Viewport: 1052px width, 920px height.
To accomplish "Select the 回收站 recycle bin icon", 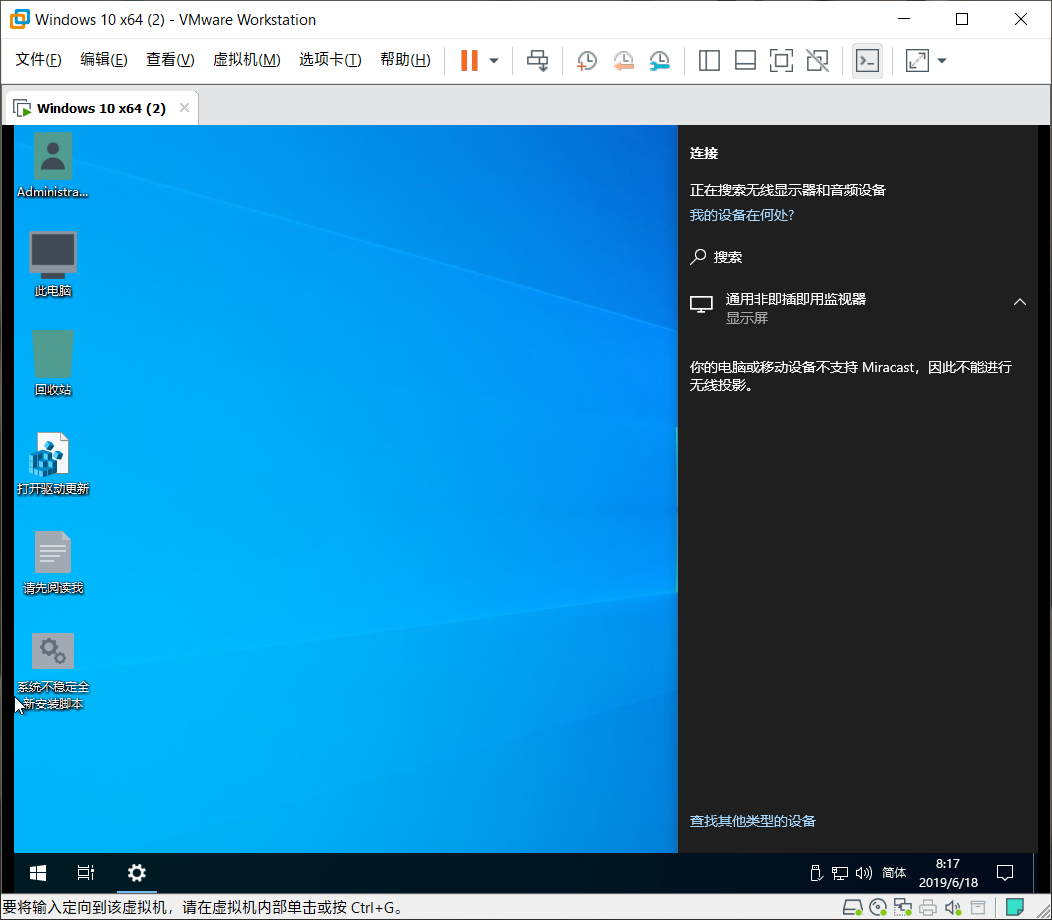I will point(52,363).
